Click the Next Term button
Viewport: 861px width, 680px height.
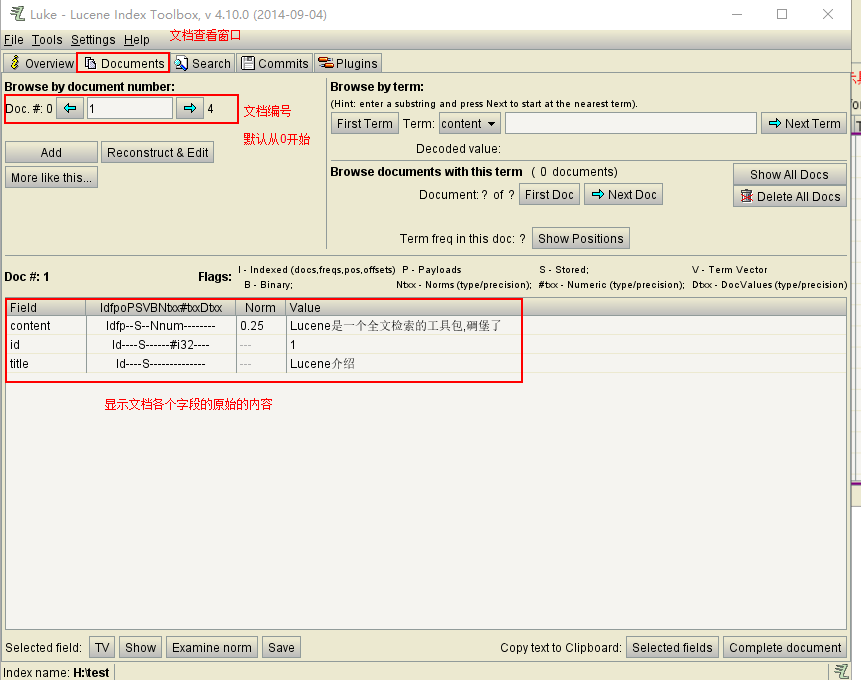tap(803, 124)
